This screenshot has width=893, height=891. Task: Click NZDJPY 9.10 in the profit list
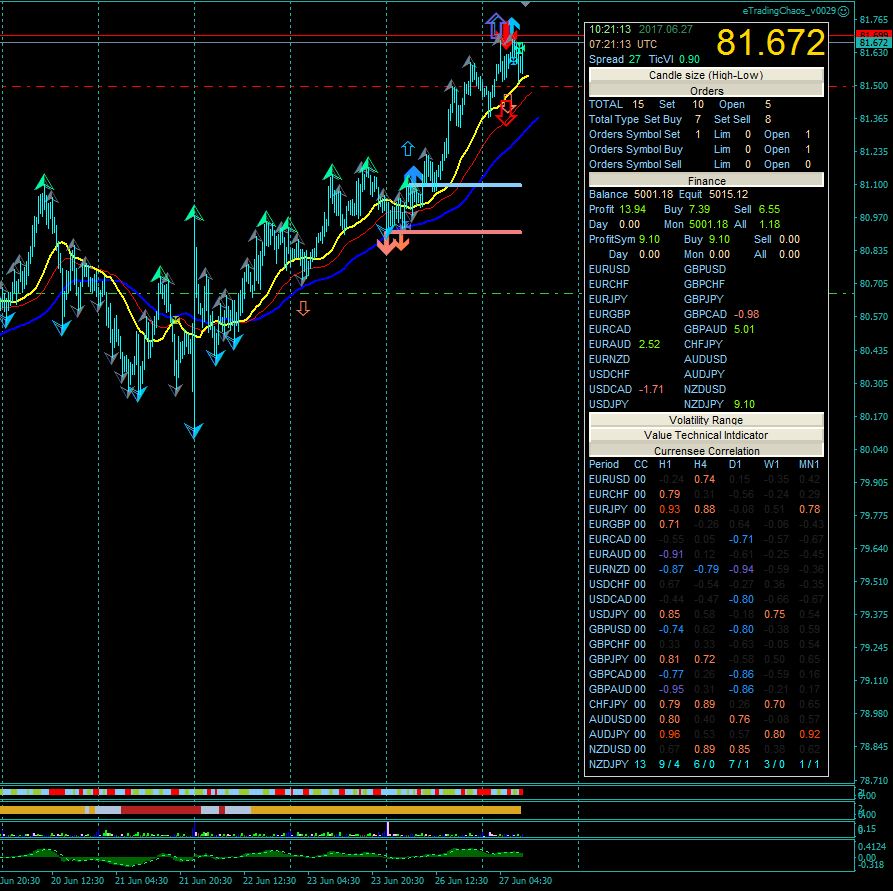click(x=744, y=404)
